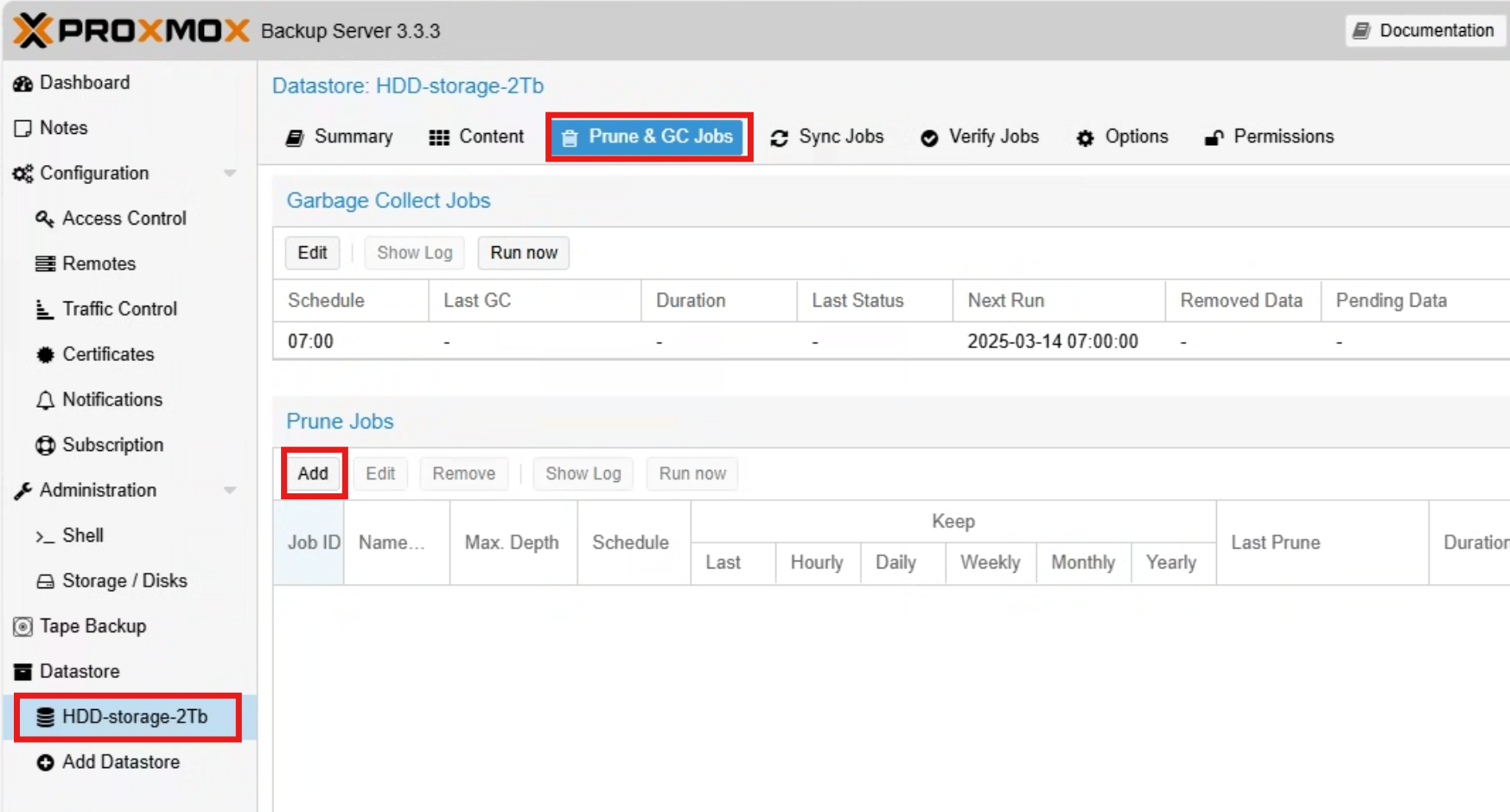
Task: Click the Traffic Control chart icon
Action: point(45,309)
